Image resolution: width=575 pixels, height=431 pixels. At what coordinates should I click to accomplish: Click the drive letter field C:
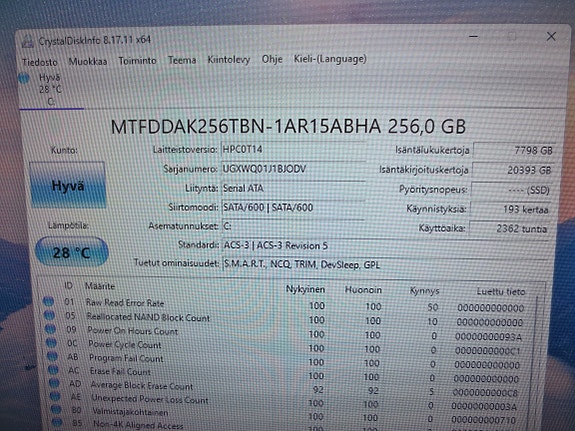coord(293,226)
